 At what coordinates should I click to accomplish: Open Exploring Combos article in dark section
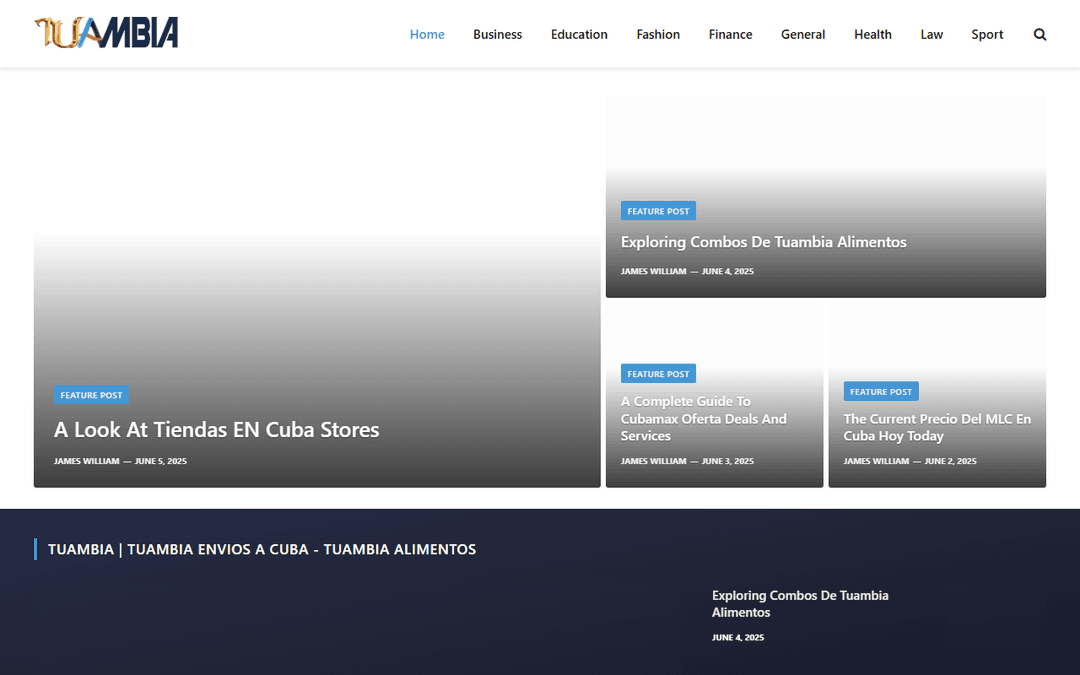tap(800, 604)
